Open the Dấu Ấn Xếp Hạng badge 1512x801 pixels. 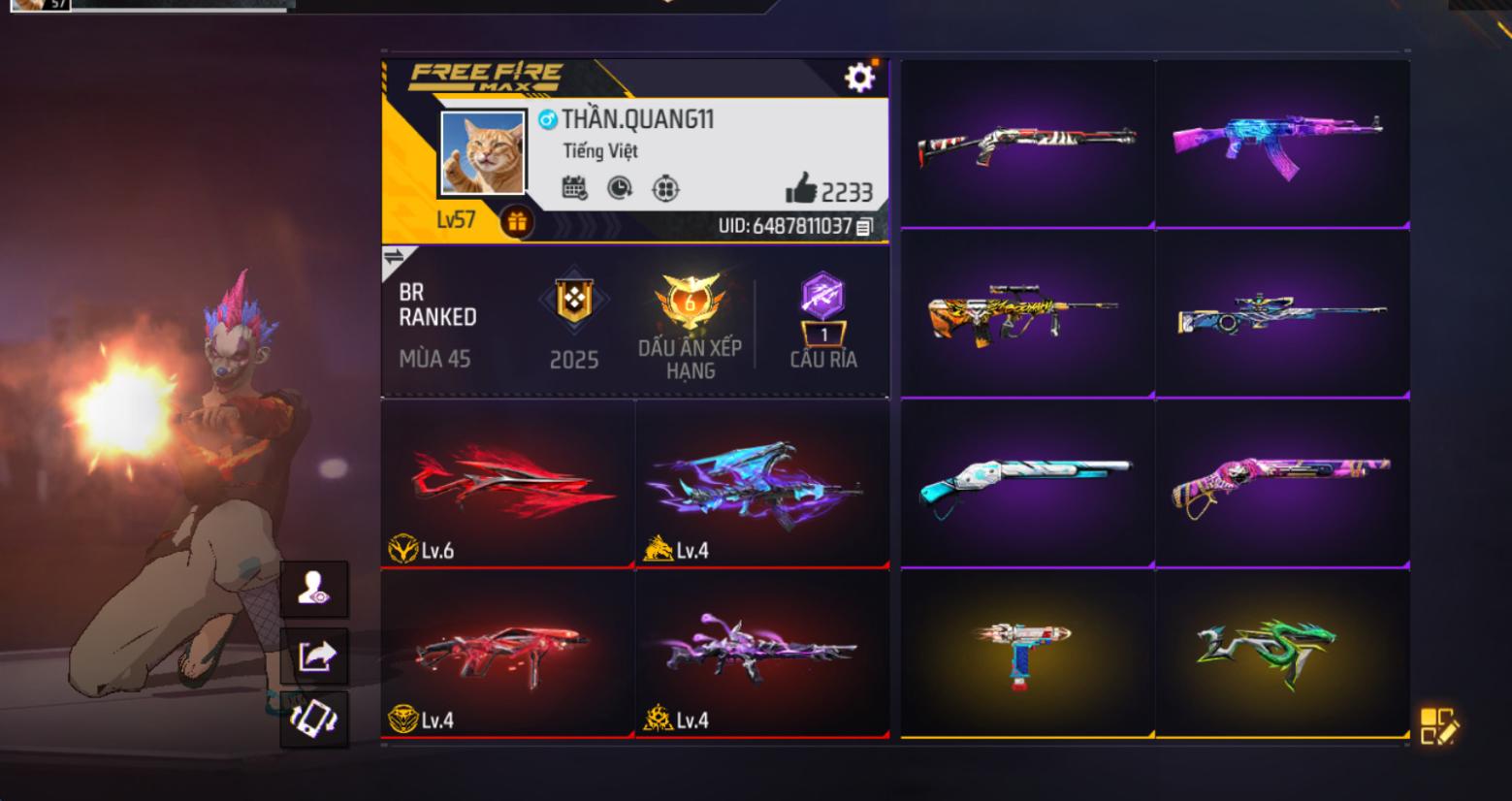tap(691, 327)
